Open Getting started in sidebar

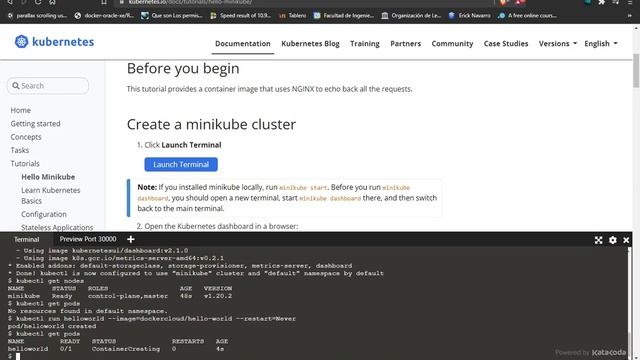[x=36, y=124]
